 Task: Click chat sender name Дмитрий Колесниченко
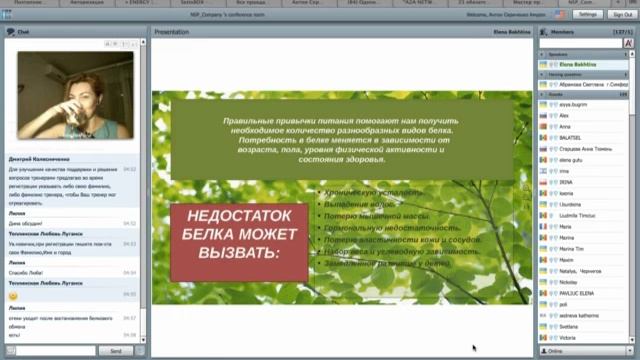tap(39, 159)
